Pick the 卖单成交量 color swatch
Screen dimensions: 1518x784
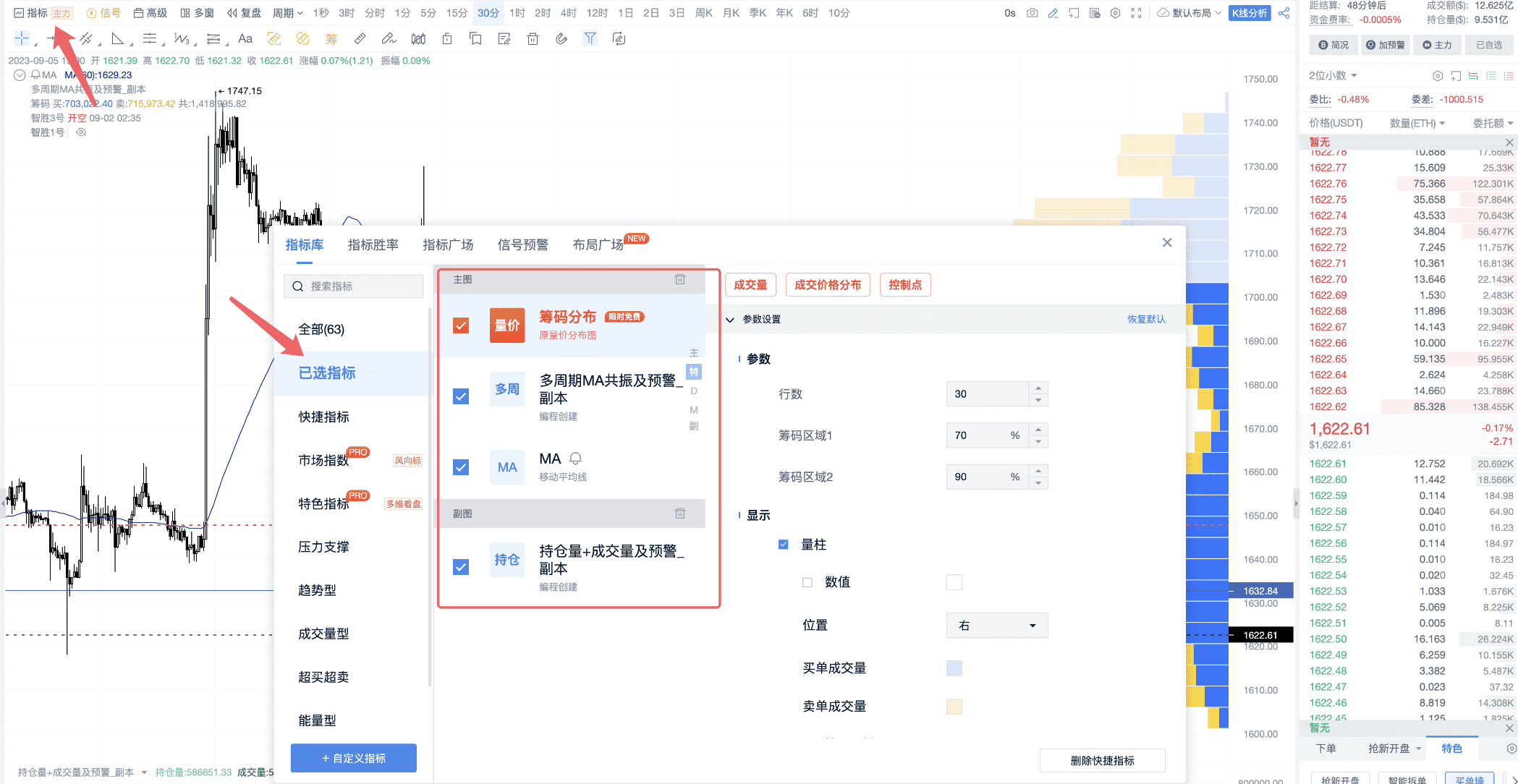(954, 707)
